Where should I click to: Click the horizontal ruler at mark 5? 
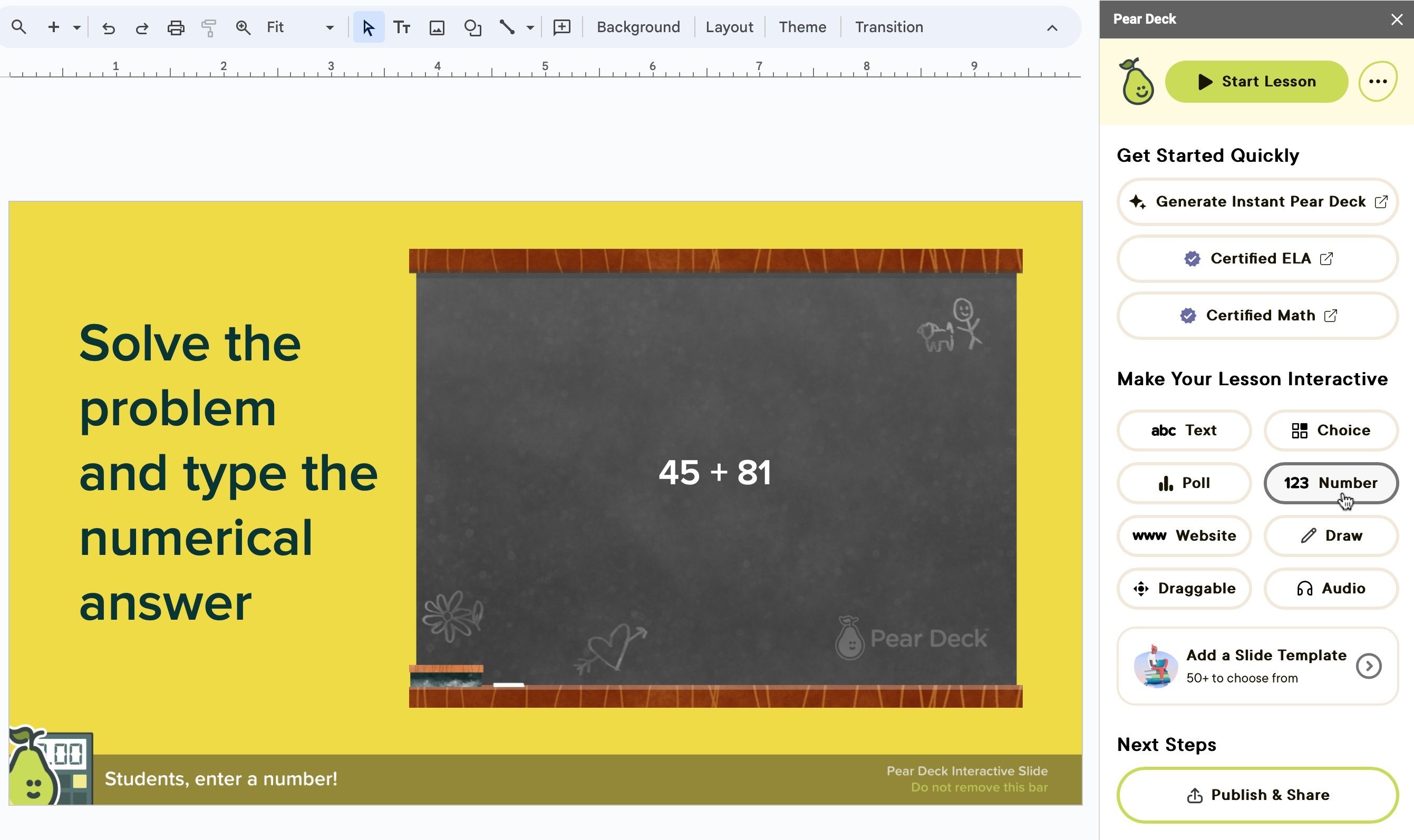pyautogui.click(x=545, y=67)
